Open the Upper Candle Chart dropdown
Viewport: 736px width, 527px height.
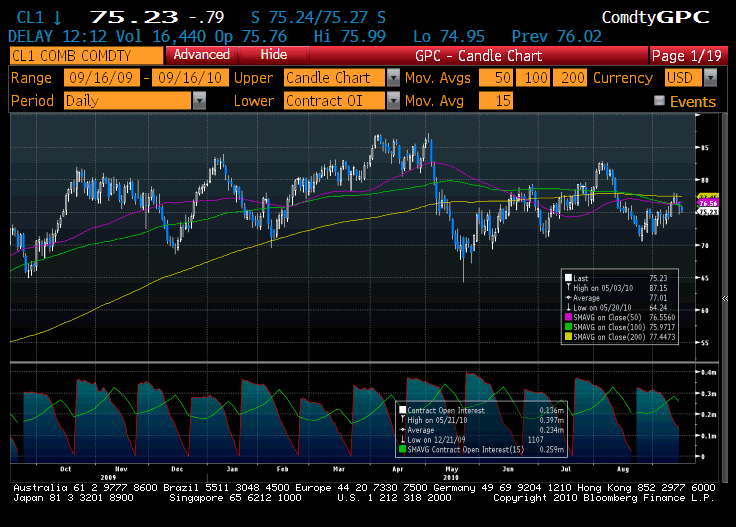click(x=393, y=78)
